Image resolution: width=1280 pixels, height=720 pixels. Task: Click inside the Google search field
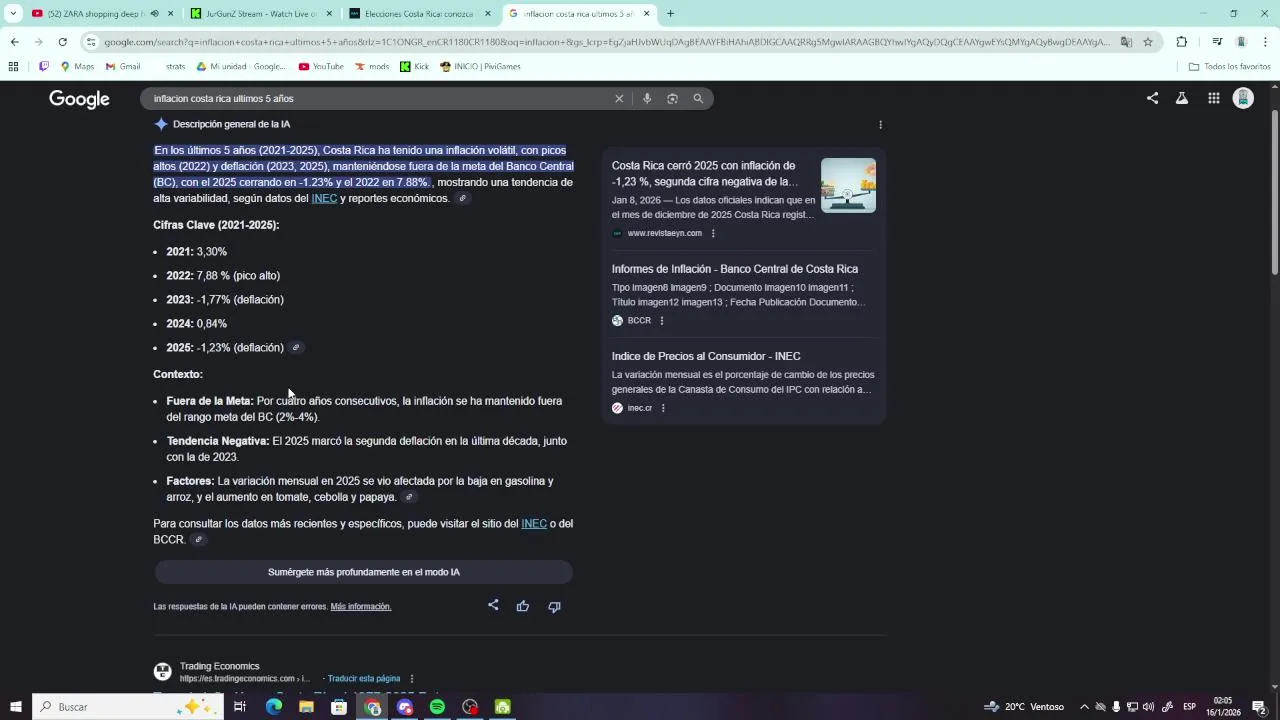(x=380, y=99)
